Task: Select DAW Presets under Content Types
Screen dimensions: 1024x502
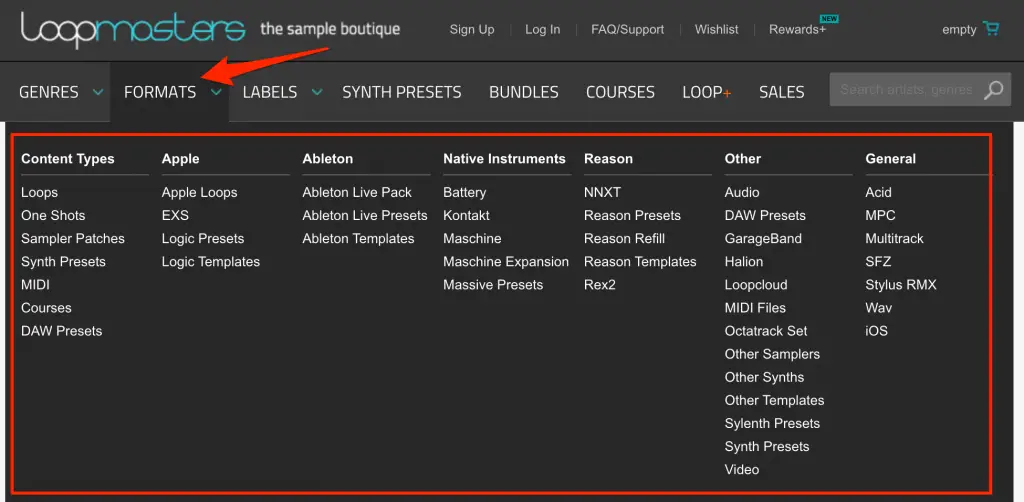Action: 61,331
